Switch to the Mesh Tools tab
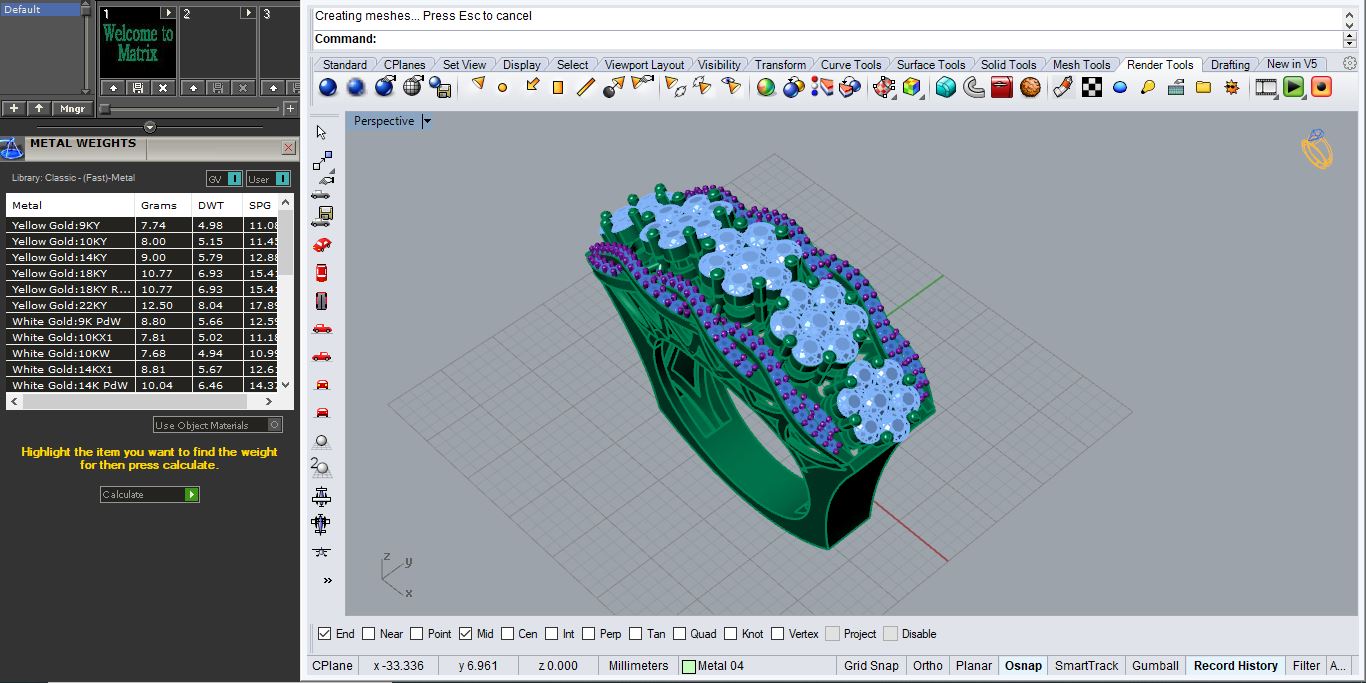Image resolution: width=1366 pixels, height=683 pixels. (1082, 63)
